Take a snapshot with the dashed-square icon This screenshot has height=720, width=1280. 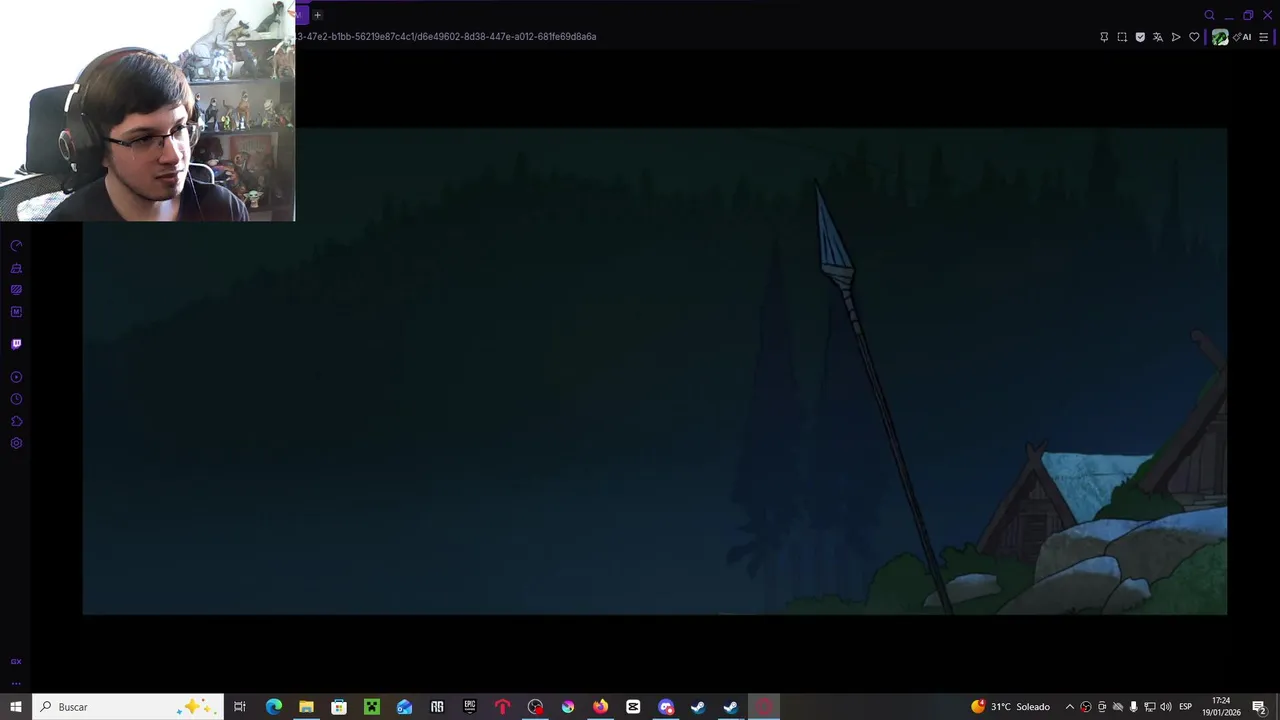[x=1122, y=37]
